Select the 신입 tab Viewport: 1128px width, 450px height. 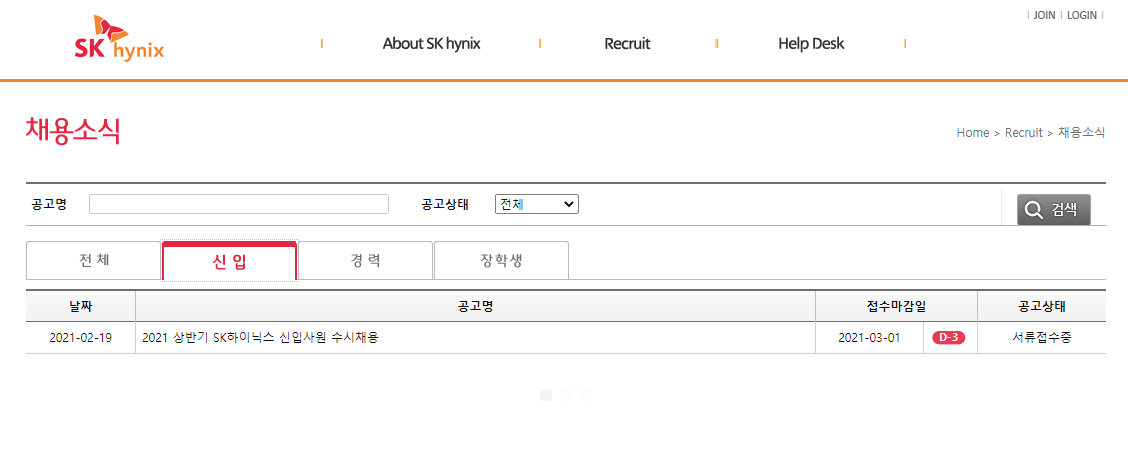pyautogui.click(x=229, y=261)
